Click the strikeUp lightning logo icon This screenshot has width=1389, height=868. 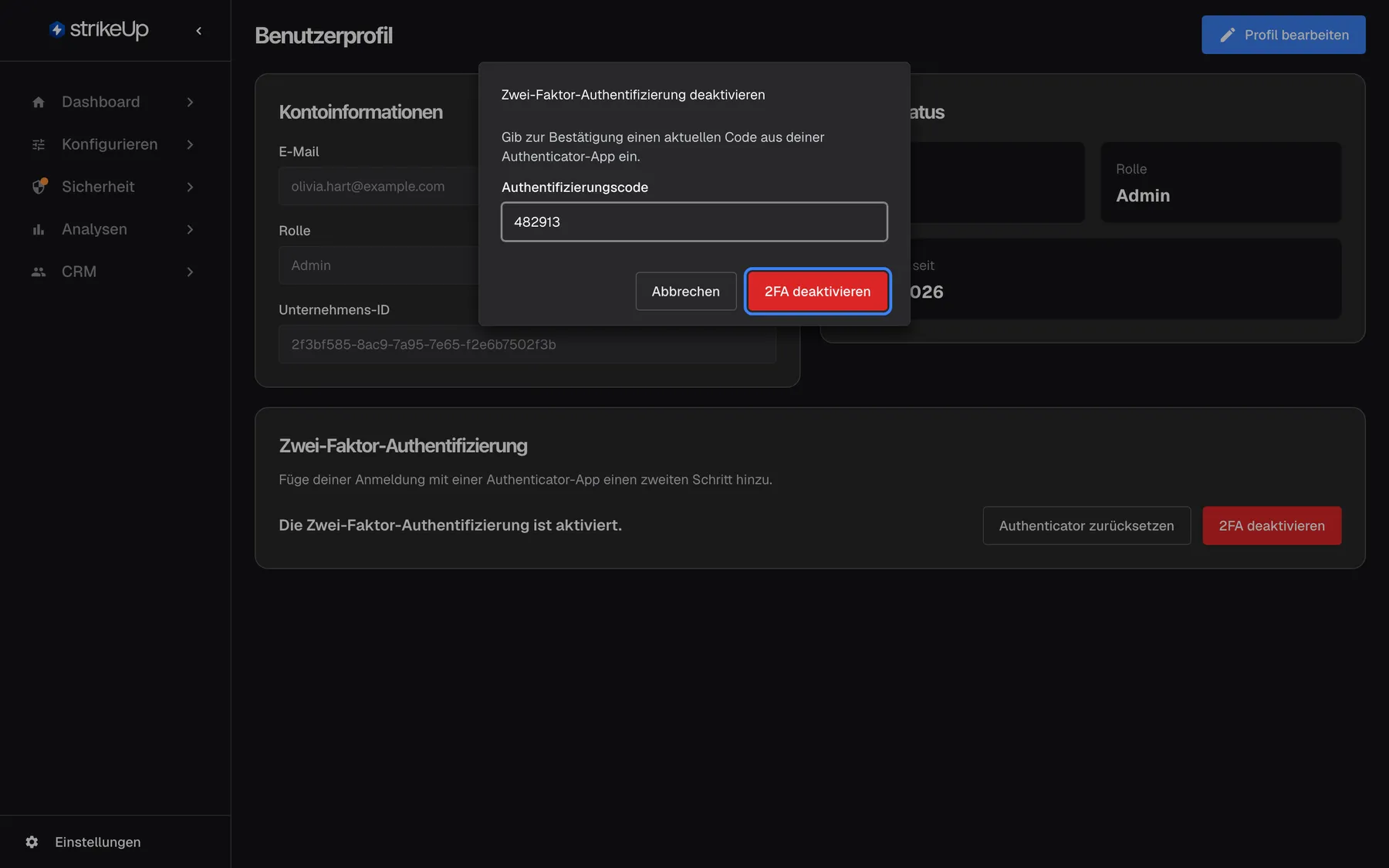(57, 29)
